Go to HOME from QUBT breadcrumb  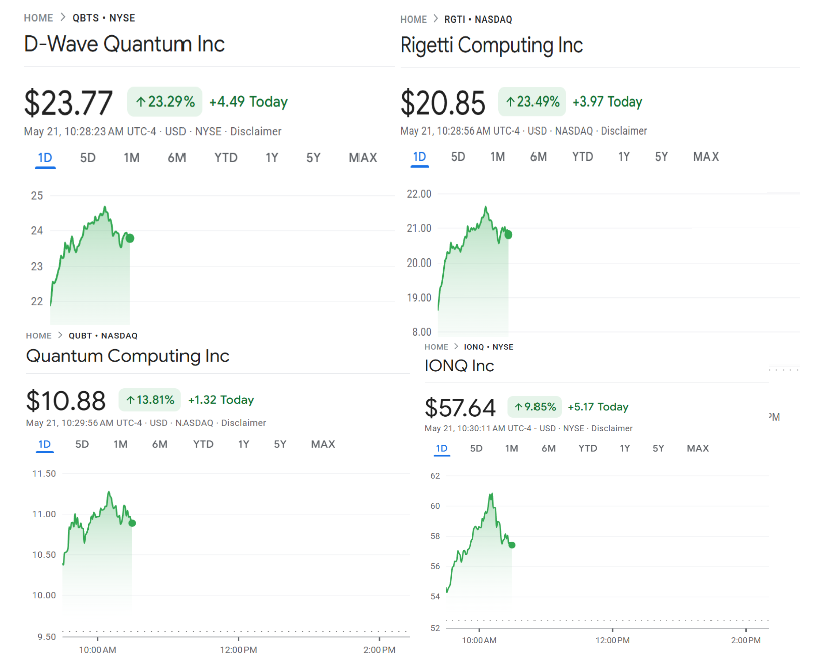click(x=39, y=336)
